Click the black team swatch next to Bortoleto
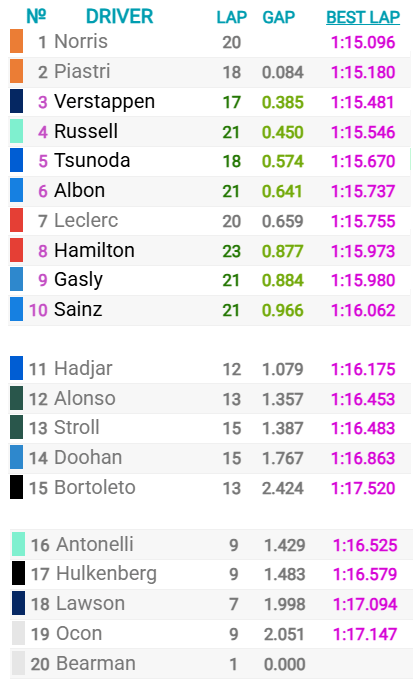Viewport: 418px width, 692px height. tap(16, 487)
